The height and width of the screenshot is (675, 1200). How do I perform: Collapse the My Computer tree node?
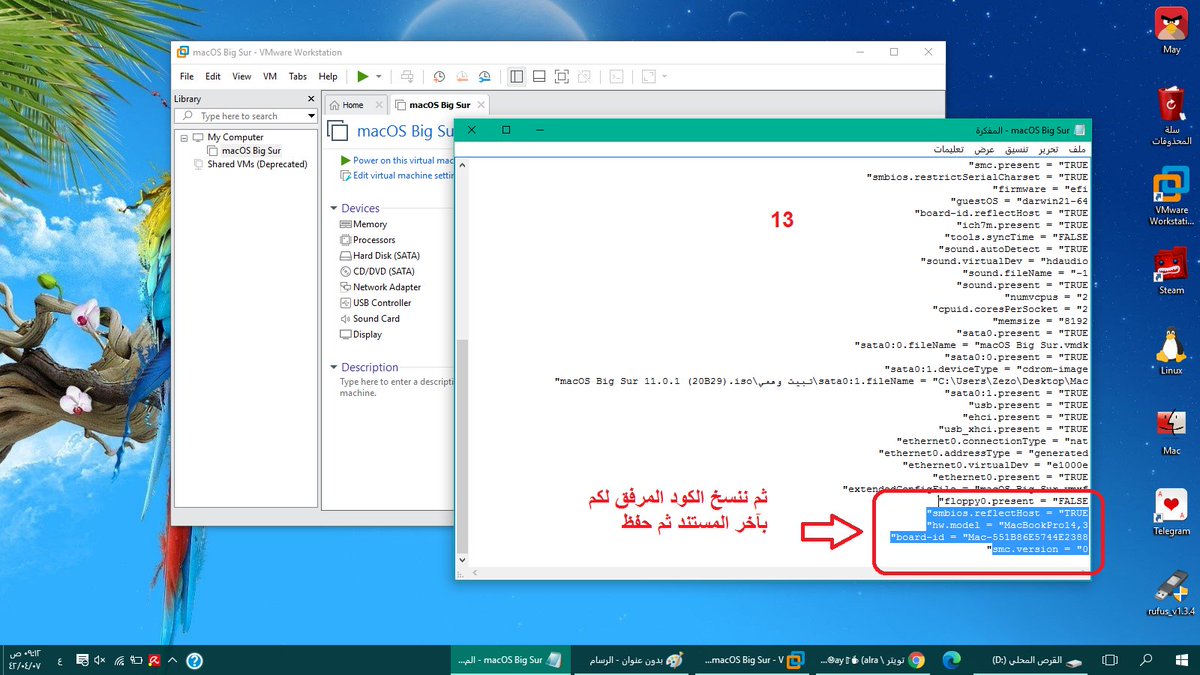pos(185,138)
